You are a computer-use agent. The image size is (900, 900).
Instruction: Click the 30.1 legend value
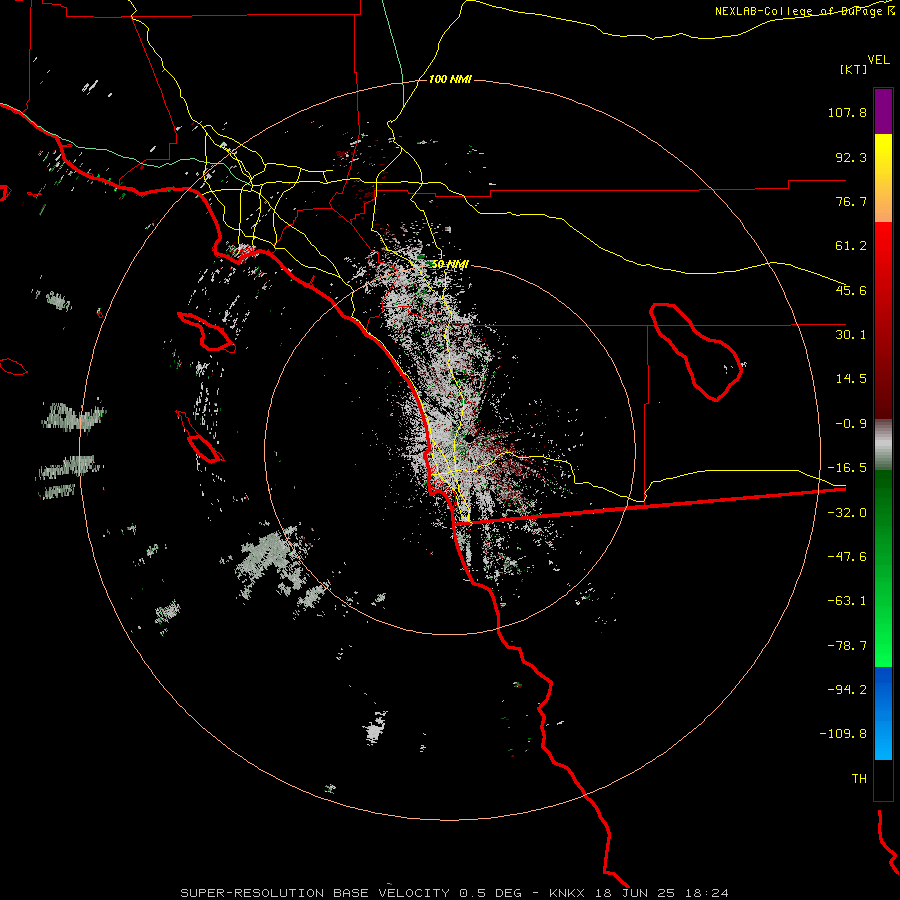point(851,335)
